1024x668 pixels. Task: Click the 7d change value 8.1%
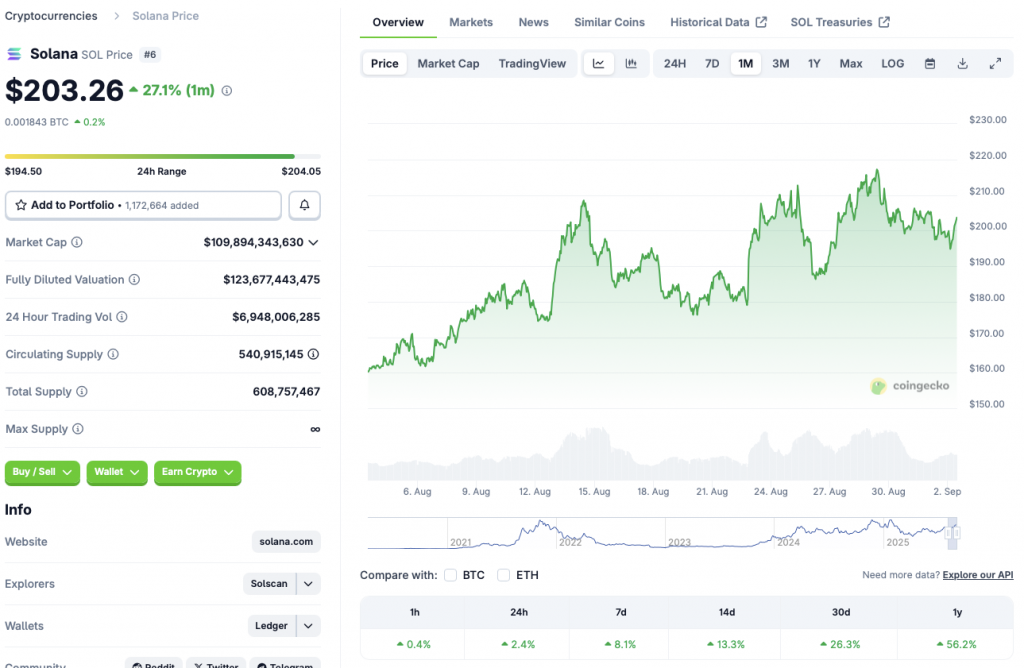[620, 644]
